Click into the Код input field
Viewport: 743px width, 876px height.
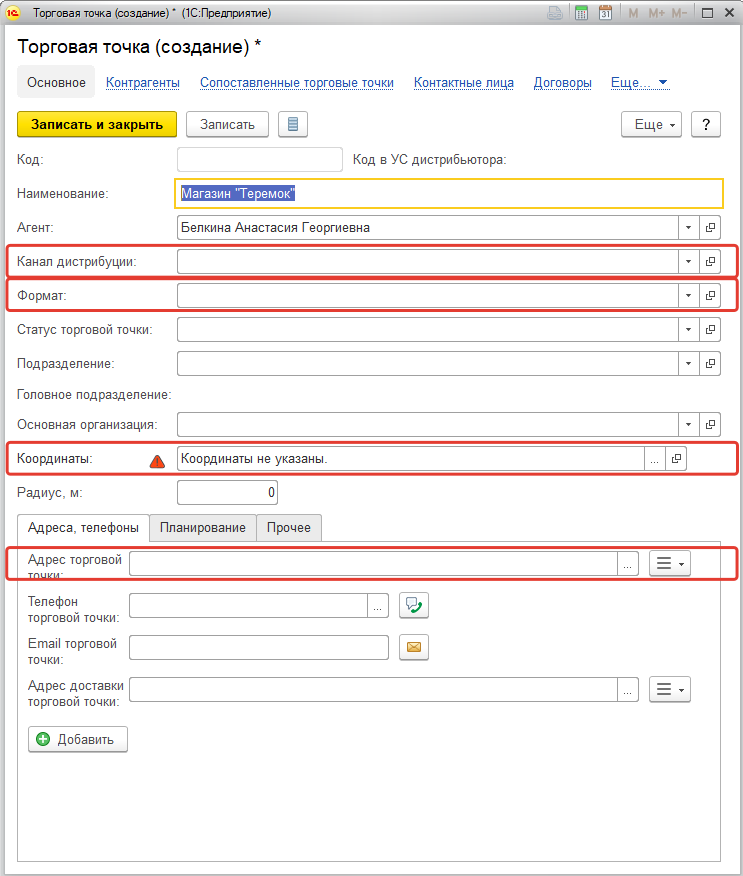260,160
